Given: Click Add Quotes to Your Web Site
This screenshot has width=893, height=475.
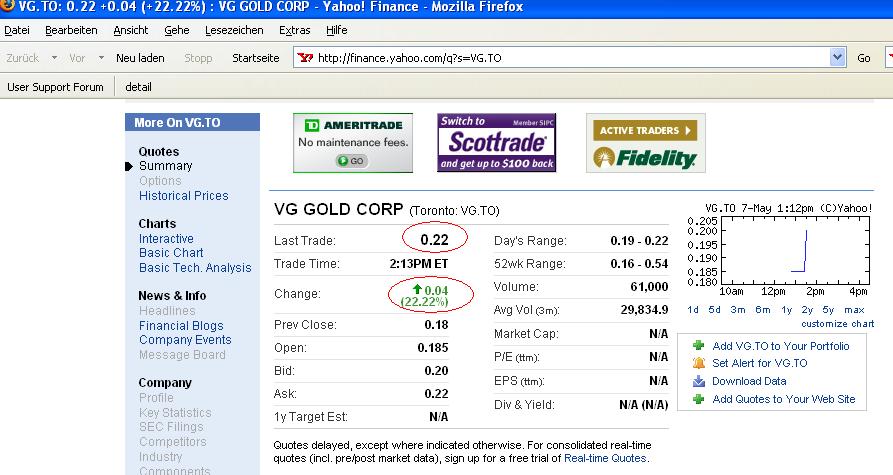Looking at the screenshot, I should [784, 399].
